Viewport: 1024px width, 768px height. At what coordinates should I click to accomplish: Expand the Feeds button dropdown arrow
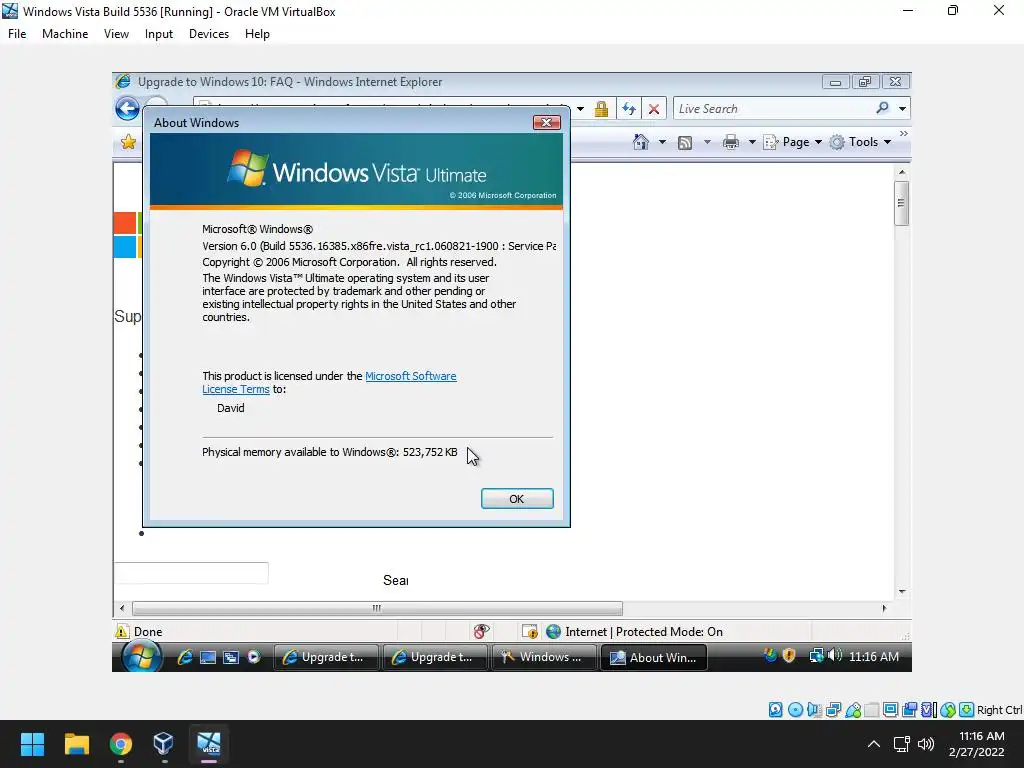[x=707, y=142]
